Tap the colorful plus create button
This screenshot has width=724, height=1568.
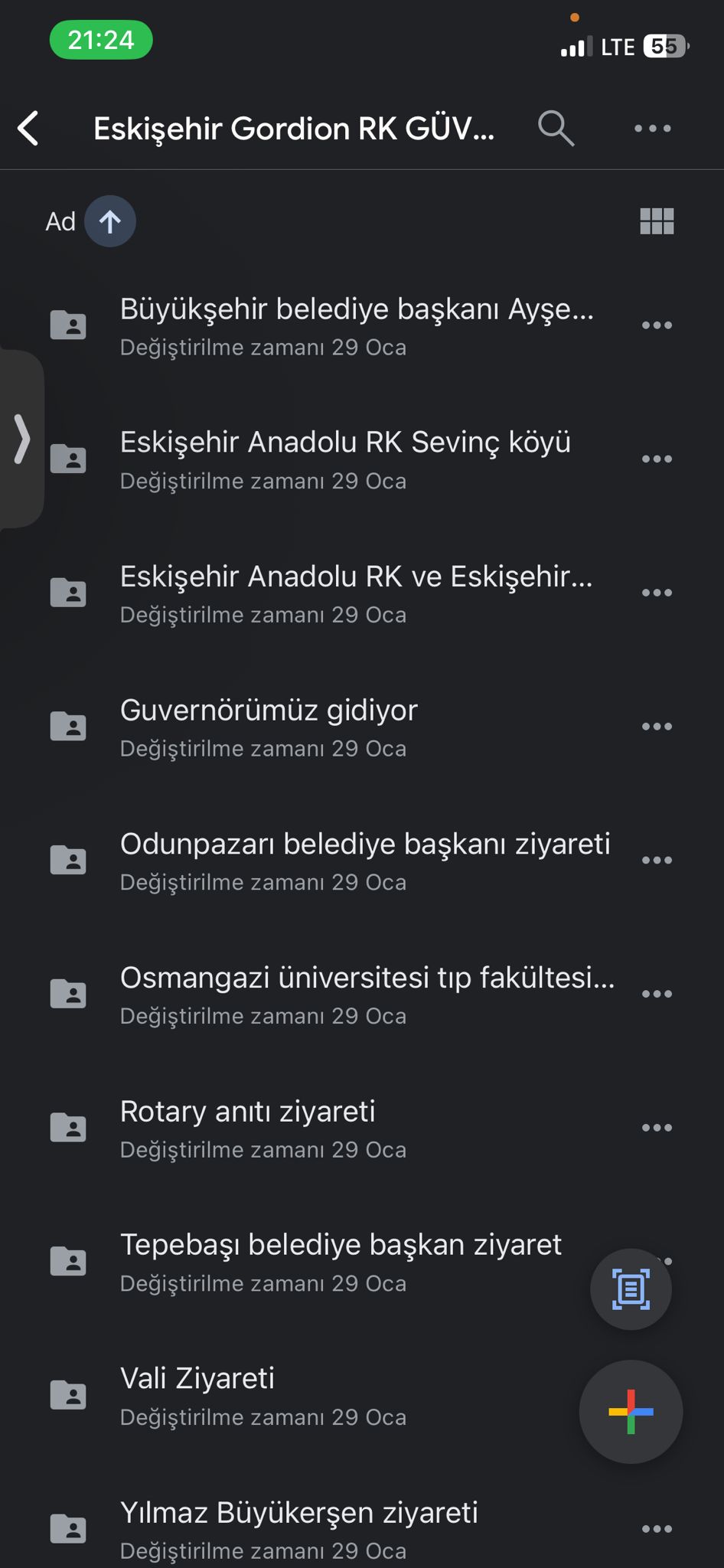coord(631,1411)
